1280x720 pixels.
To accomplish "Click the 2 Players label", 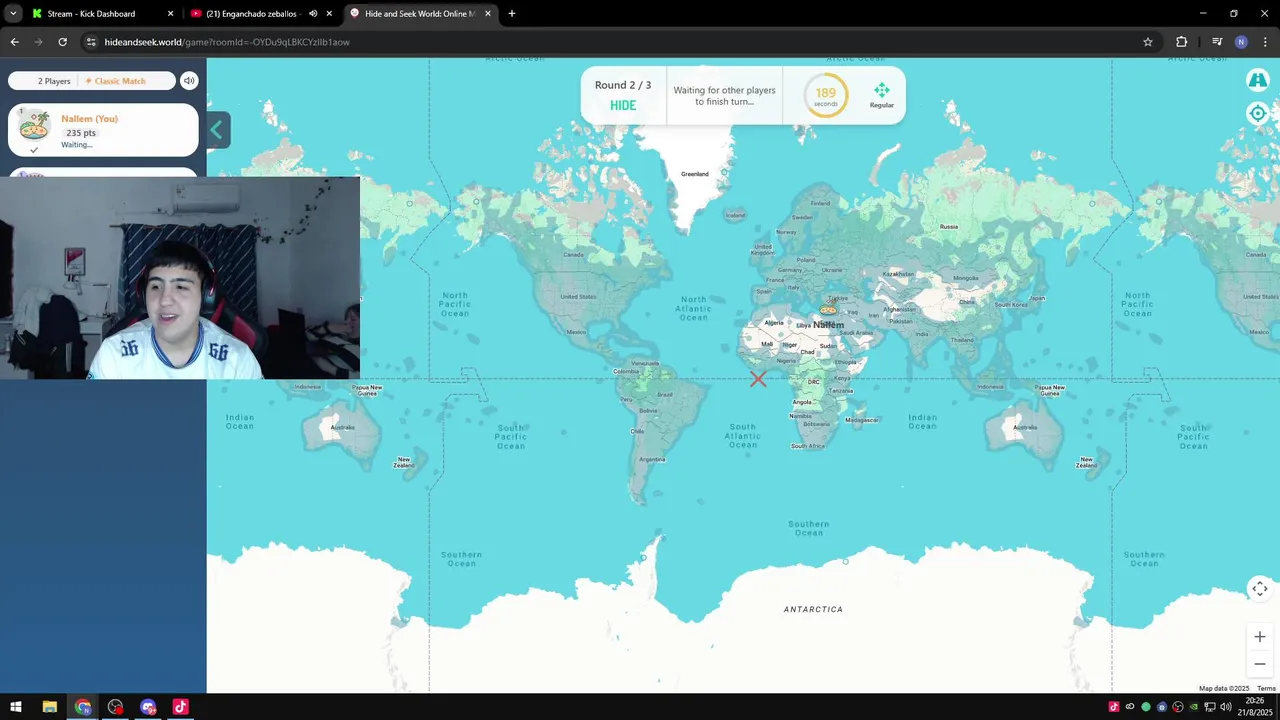I will tap(54, 81).
